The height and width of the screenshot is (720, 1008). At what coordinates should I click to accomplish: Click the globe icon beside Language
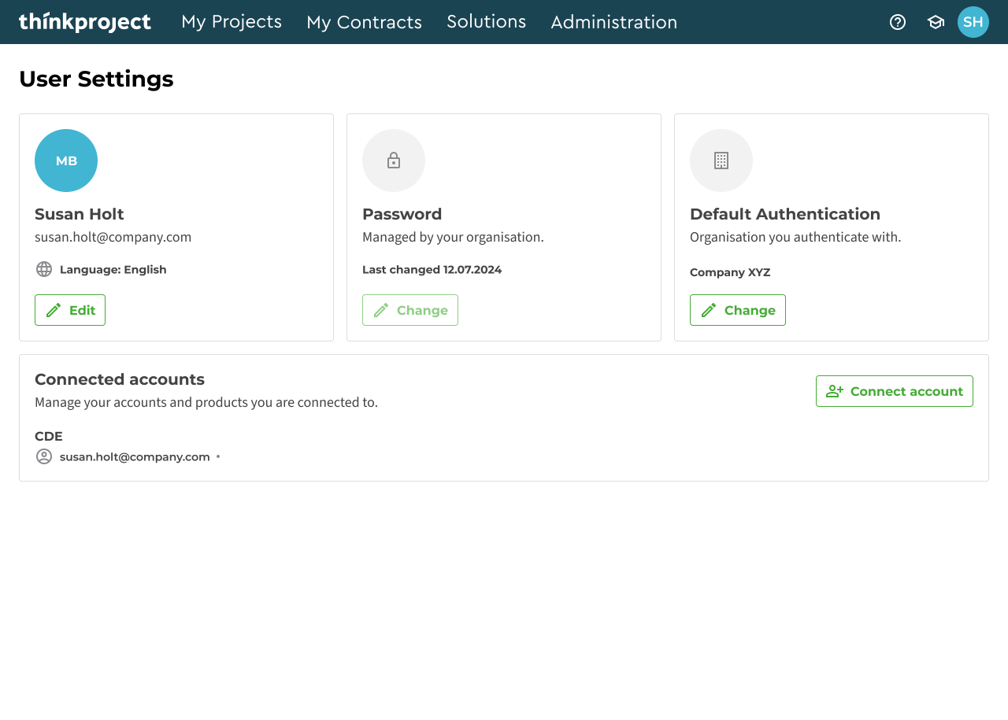tap(44, 269)
